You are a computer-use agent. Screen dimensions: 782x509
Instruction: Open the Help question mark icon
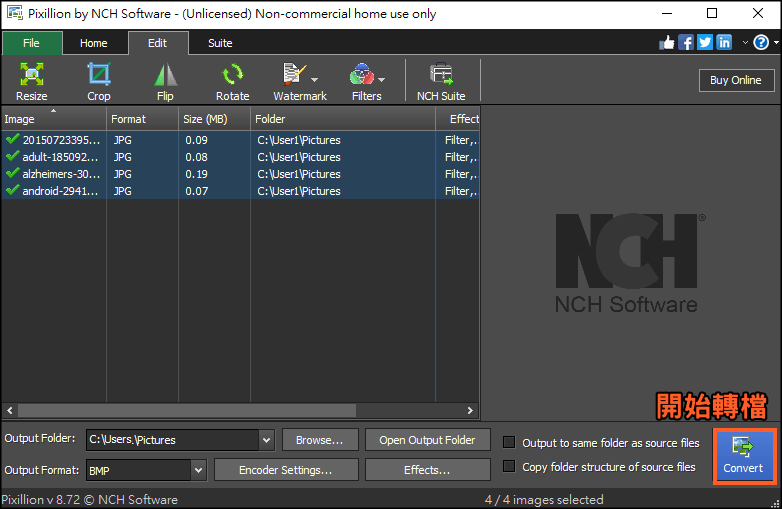click(761, 43)
